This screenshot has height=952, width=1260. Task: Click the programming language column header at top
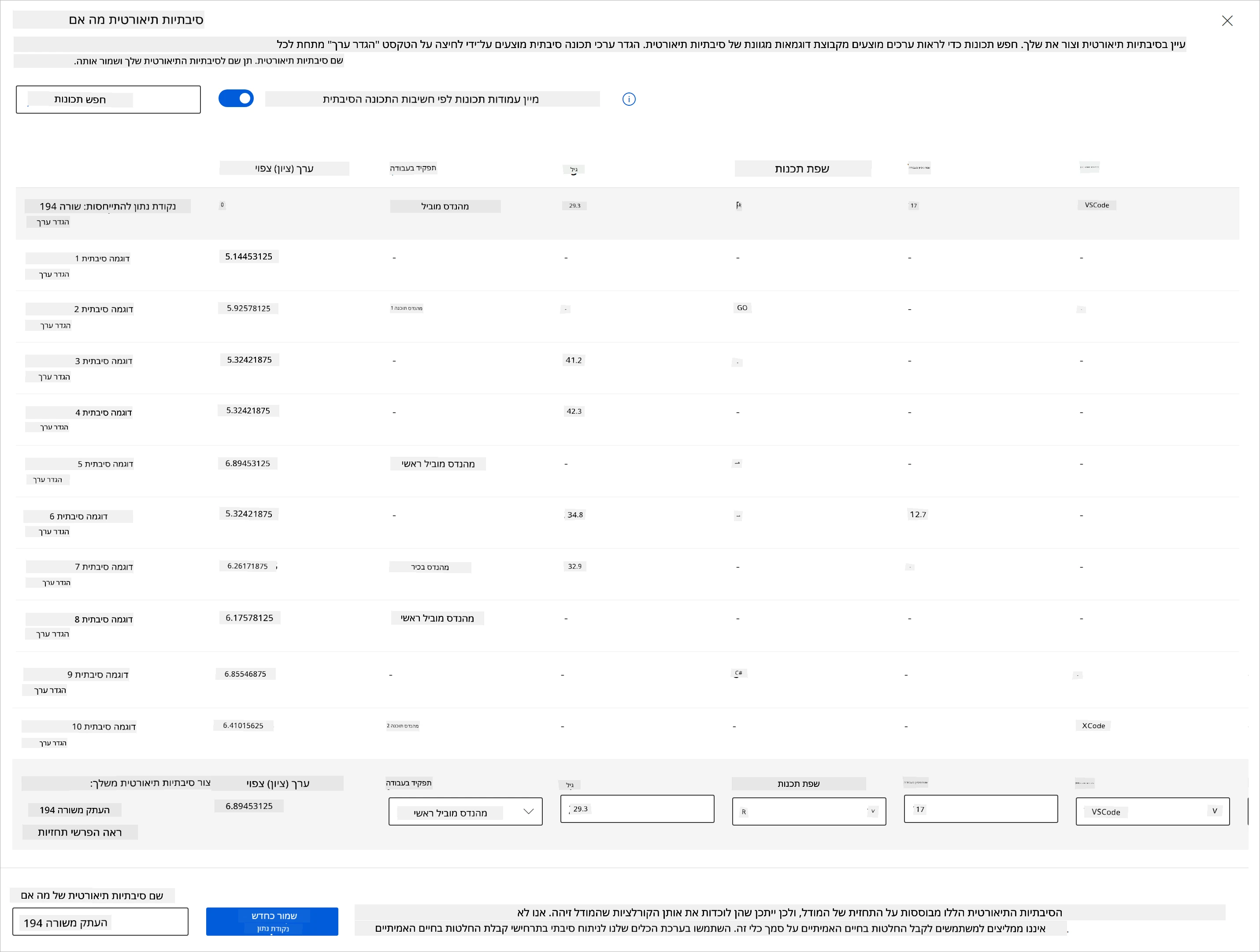click(x=803, y=169)
